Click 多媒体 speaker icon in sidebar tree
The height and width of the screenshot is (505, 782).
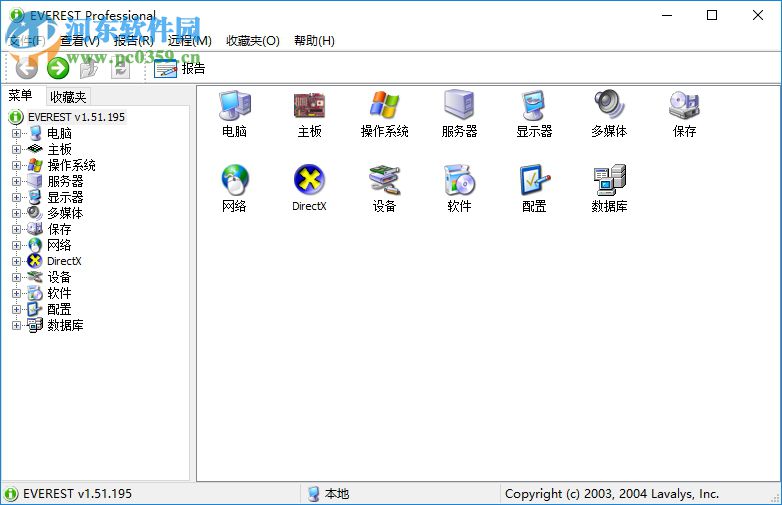(35, 213)
